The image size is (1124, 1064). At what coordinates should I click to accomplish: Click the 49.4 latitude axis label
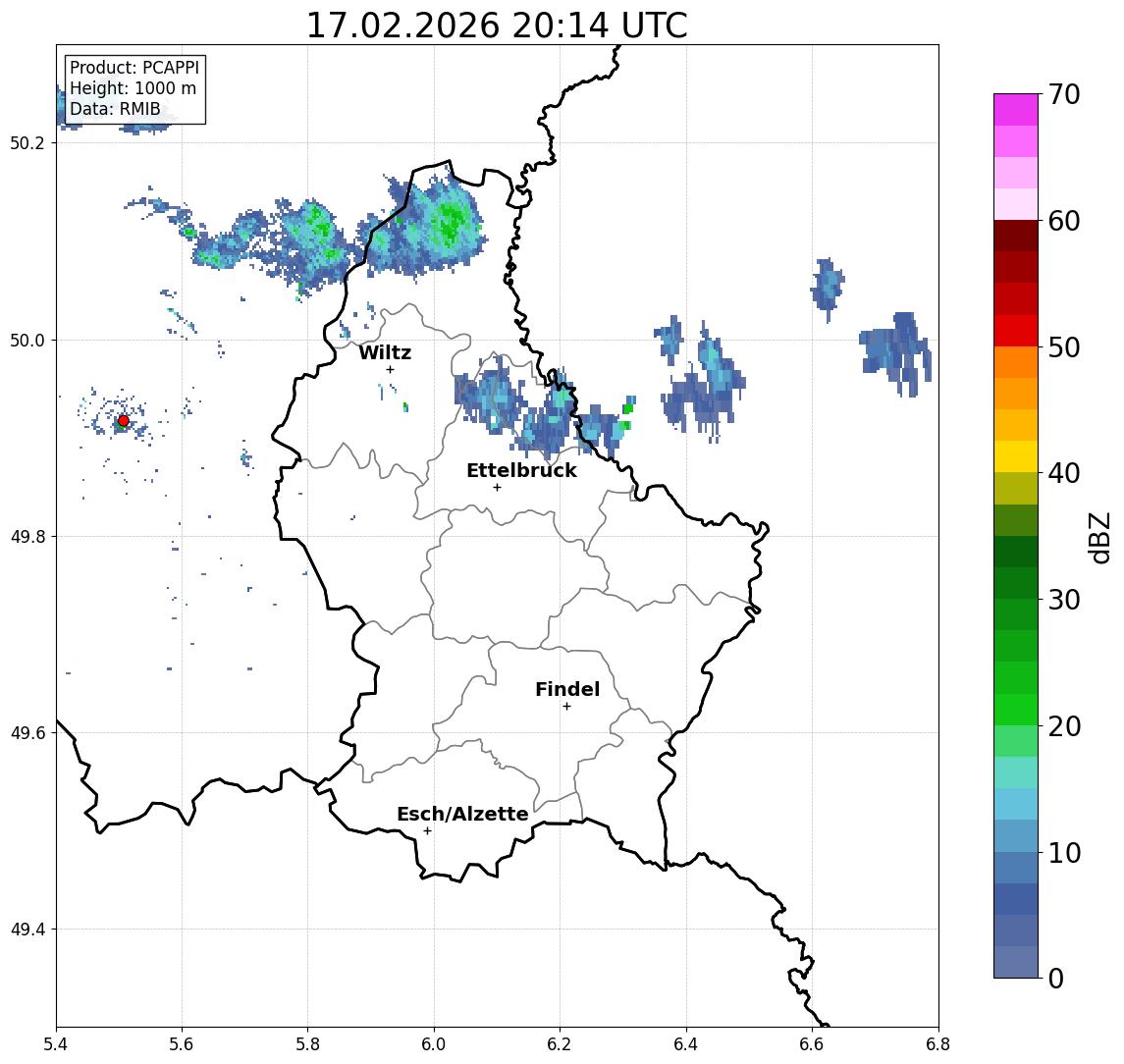click(x=27, y=930)
